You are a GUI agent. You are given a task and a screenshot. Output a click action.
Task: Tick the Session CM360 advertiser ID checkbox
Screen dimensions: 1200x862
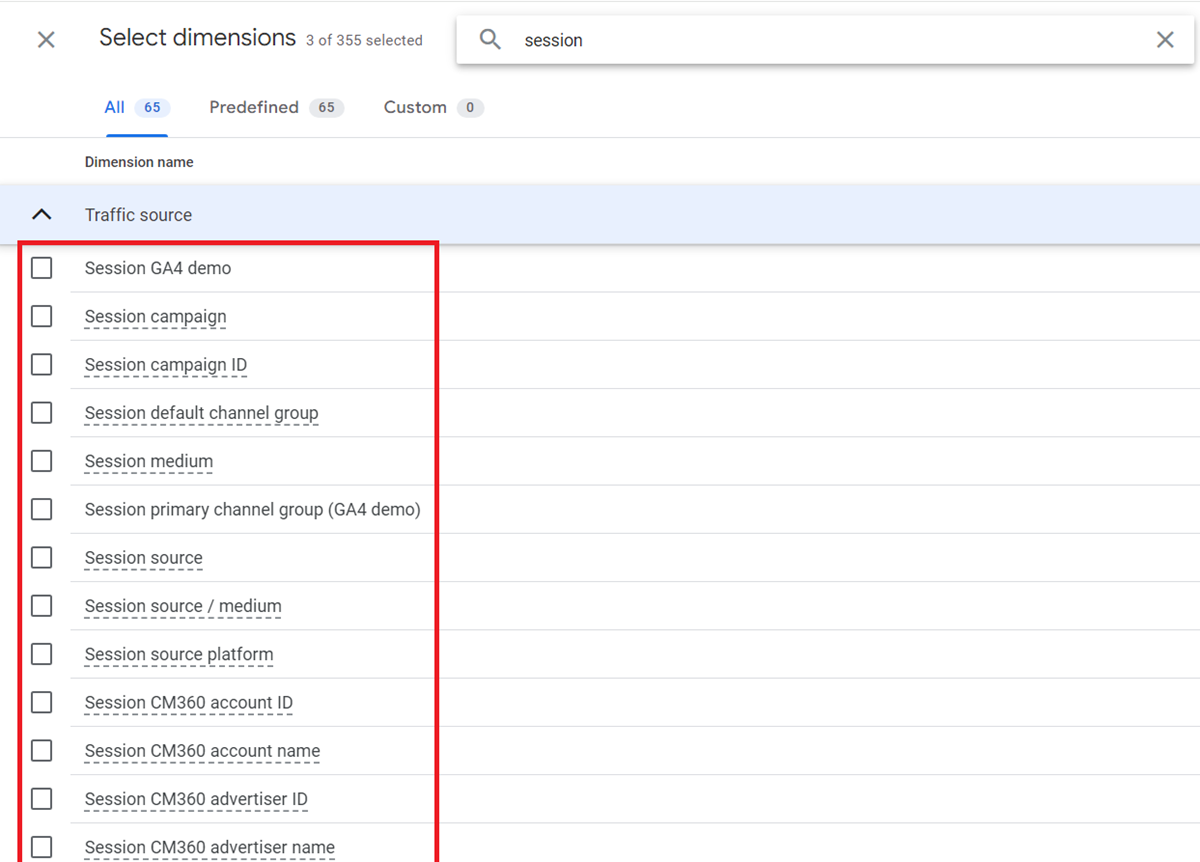point(41,799)
